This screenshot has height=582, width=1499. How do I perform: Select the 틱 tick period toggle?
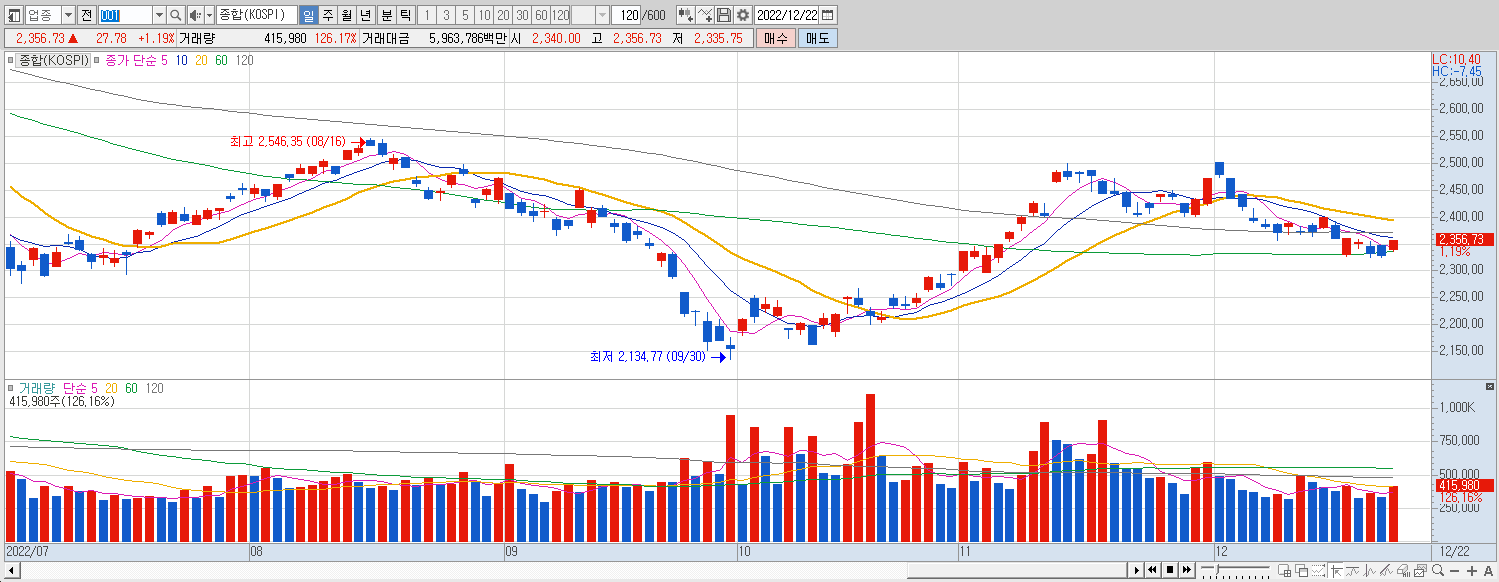(x=405, y=15)
